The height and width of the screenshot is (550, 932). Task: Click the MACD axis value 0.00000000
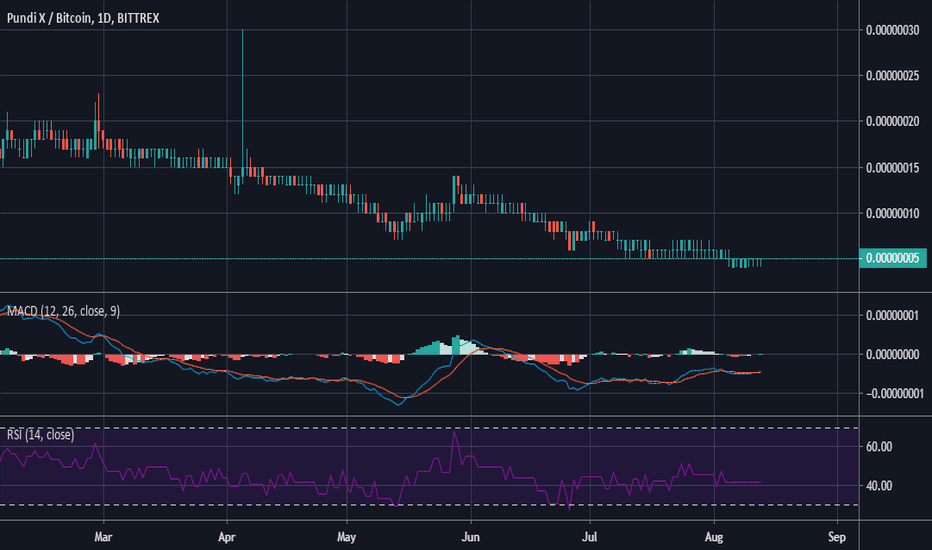[x=892, y=354]
